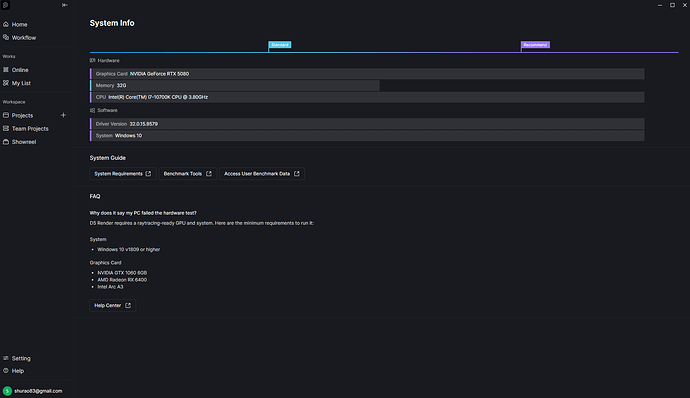
Task: Click the Software section icon
Action: click(x=92, y=111)
